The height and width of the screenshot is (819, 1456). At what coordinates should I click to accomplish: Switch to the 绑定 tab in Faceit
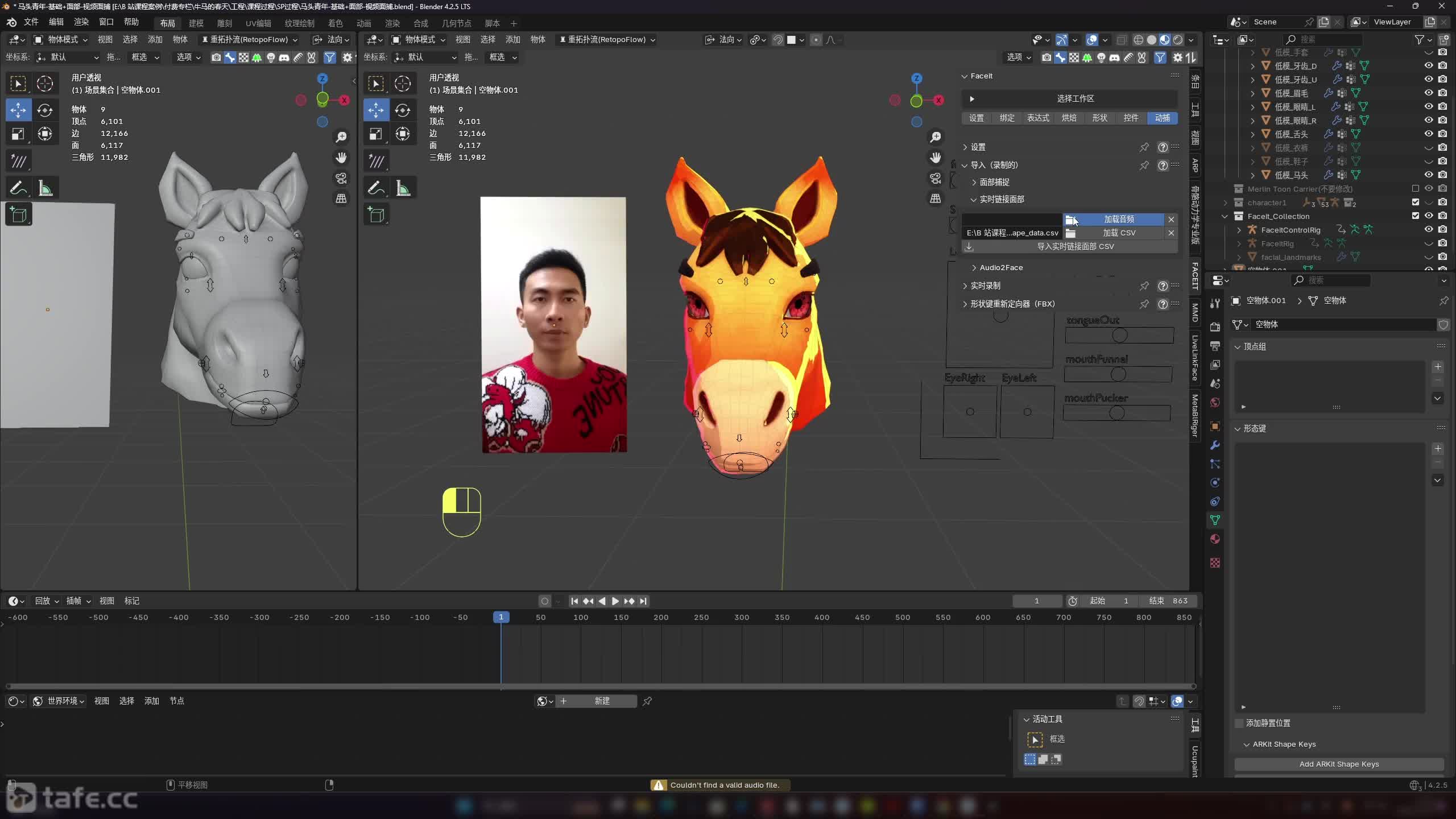(1006, 118)
